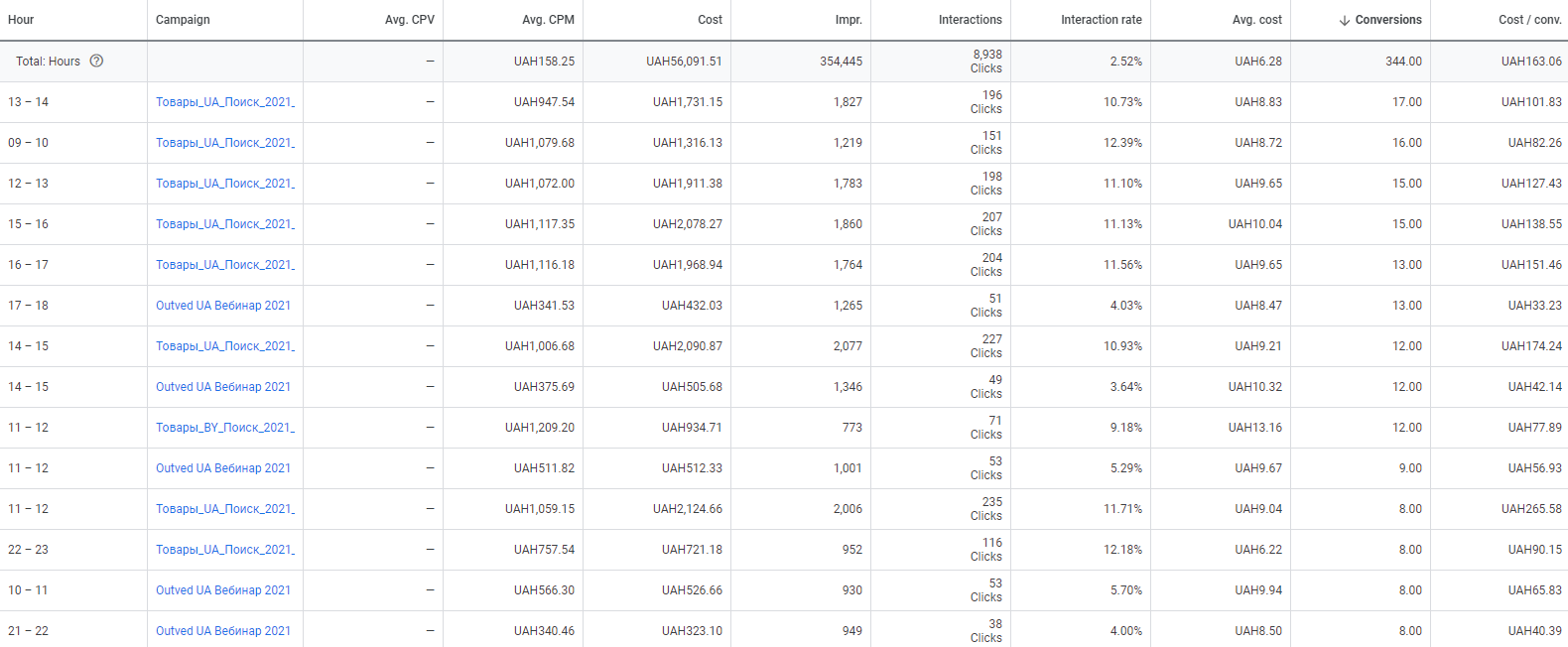The image size is (1568, 647).
Task: Sort by the Cost column header
Action: (710, 20)
